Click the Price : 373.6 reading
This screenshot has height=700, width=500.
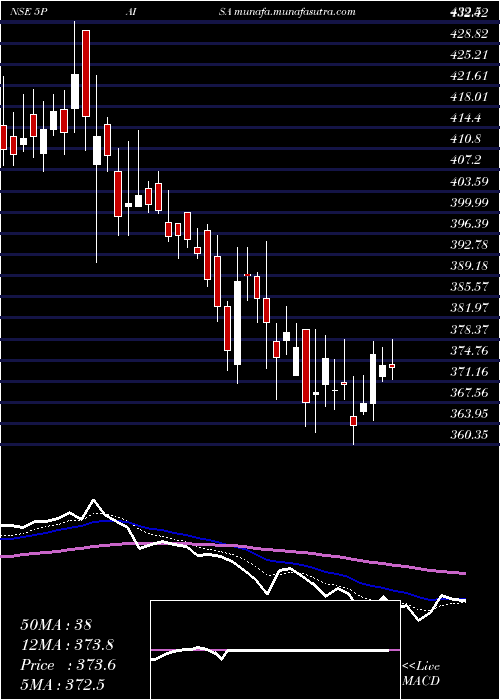[68, 665]
